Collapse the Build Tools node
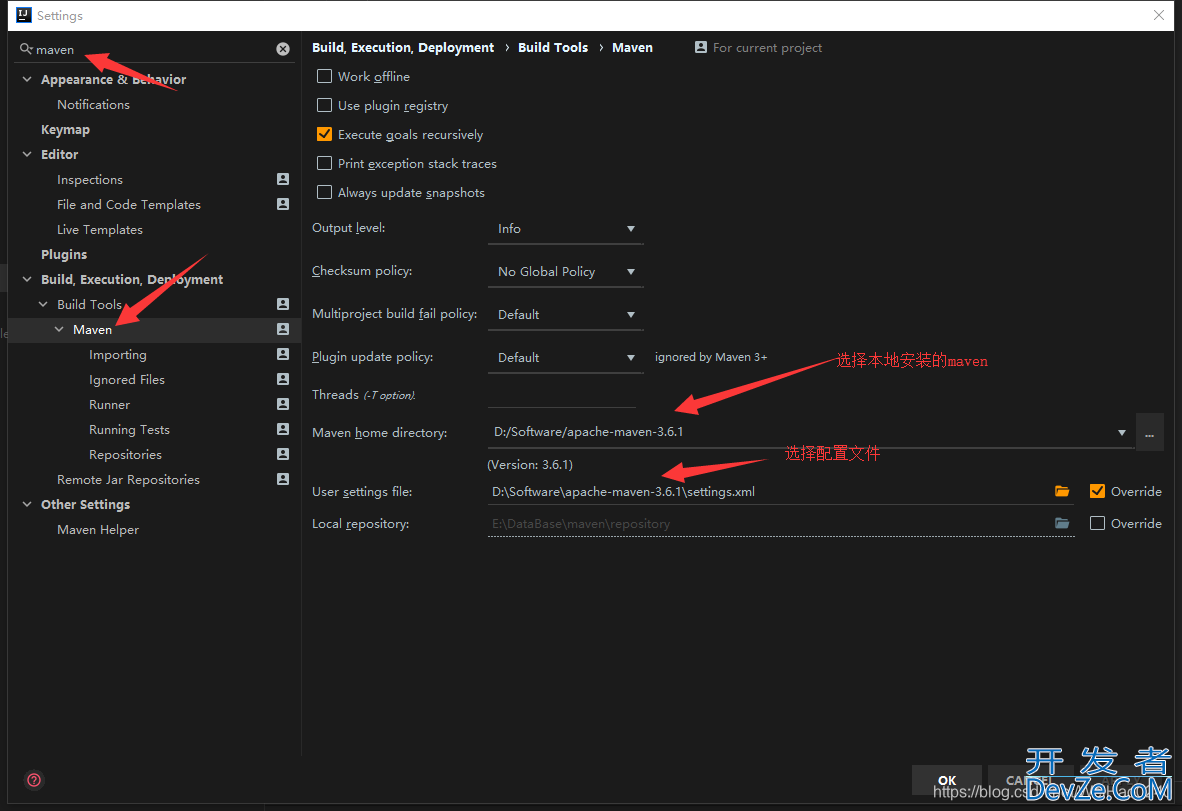 click(x=43, y=305)
